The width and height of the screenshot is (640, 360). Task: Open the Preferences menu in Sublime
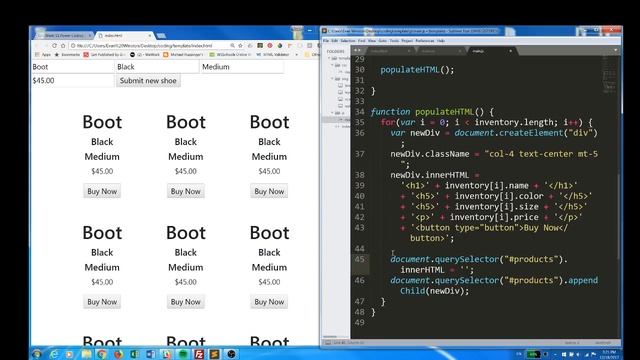click(x=425, y=41)
